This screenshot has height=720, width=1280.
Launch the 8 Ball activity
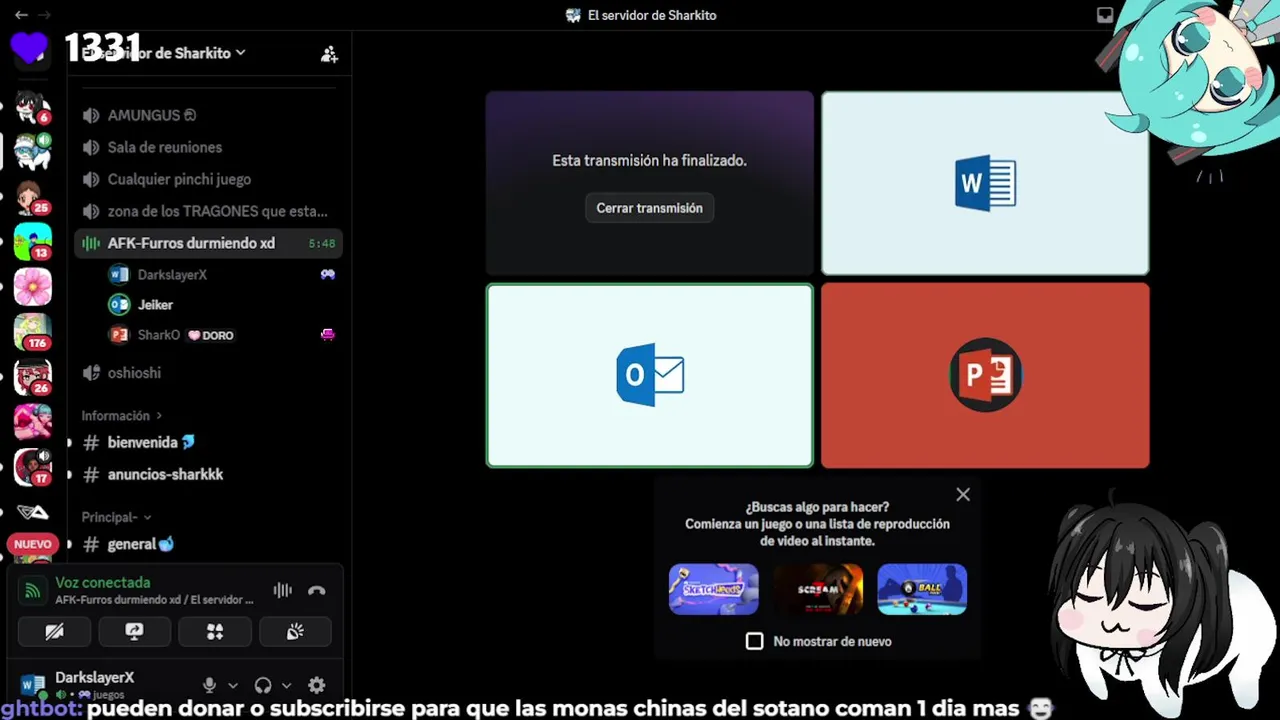pos(922,589)
